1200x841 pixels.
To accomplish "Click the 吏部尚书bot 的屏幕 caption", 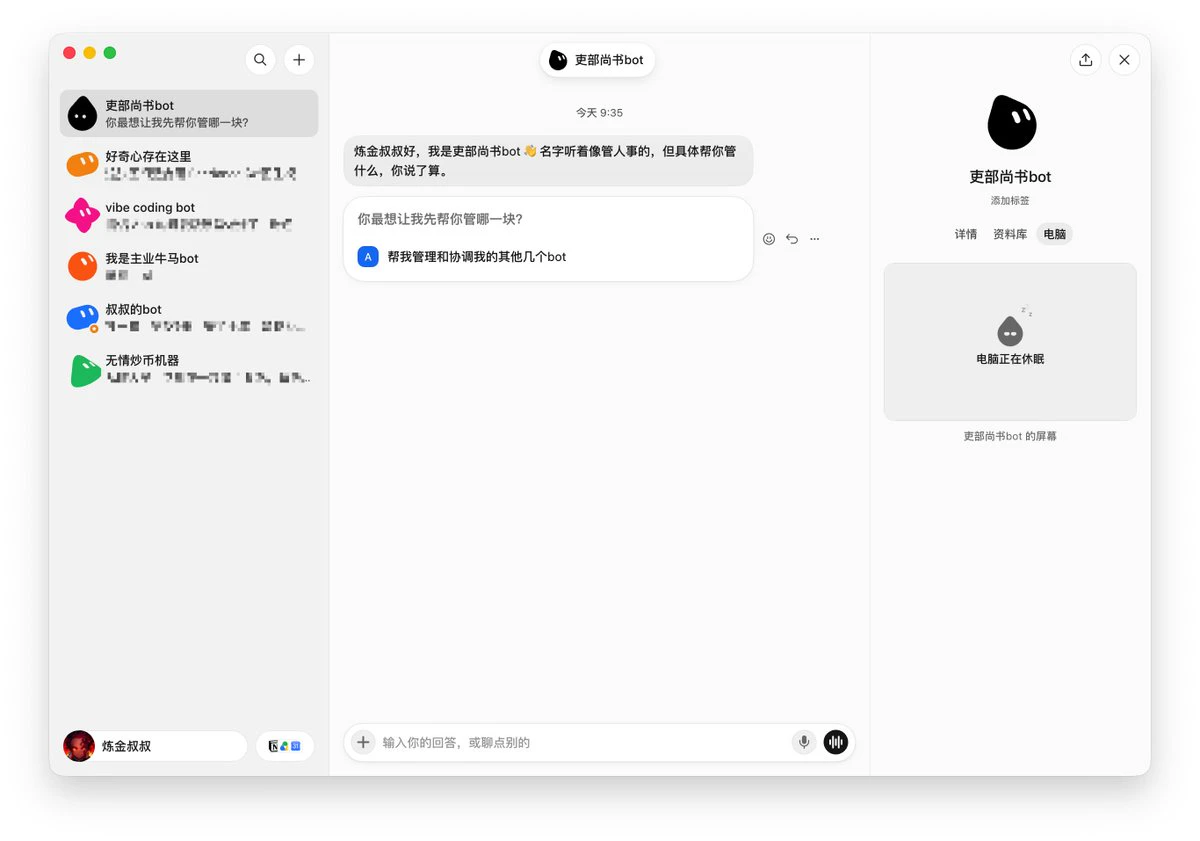I will pos(1010,437).
